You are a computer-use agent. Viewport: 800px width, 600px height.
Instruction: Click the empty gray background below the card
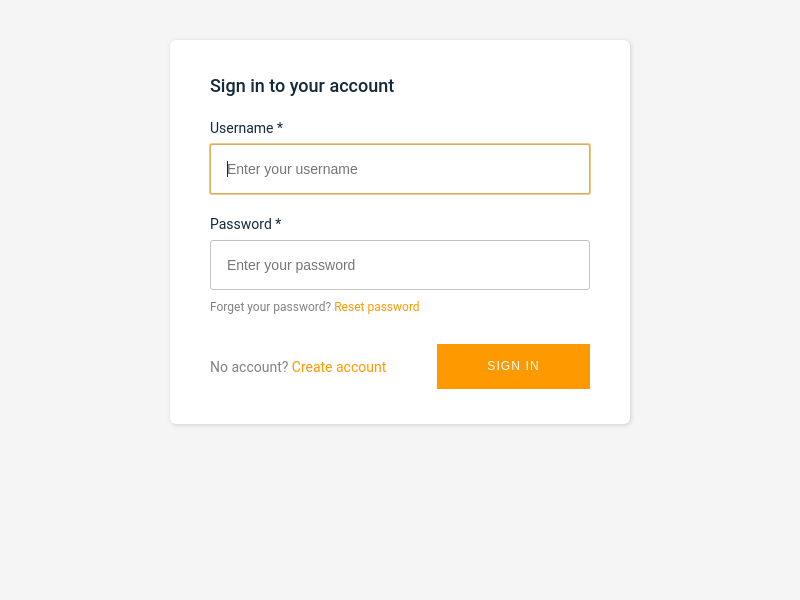click(x=400, y=510)
